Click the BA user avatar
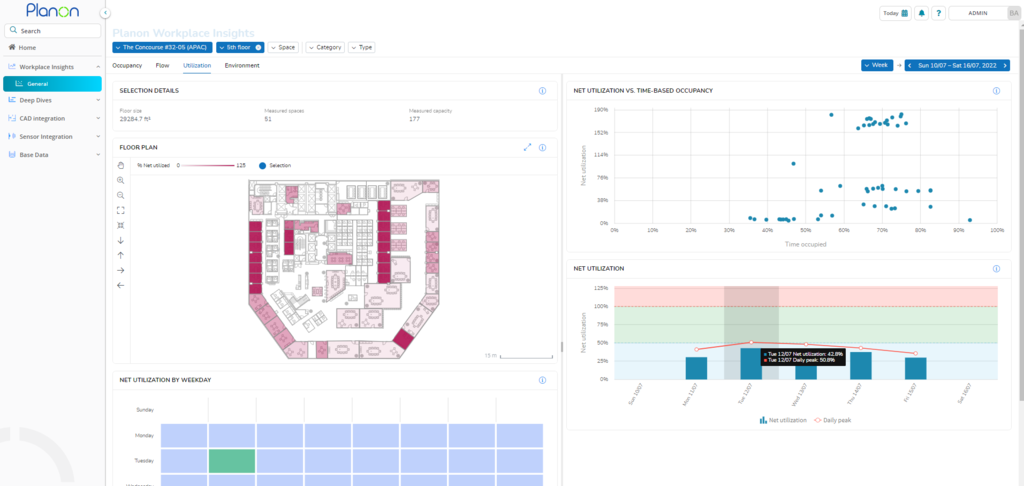Image resolution: width=1024 pixels, height=486 pixels. tap(1014, 13)
